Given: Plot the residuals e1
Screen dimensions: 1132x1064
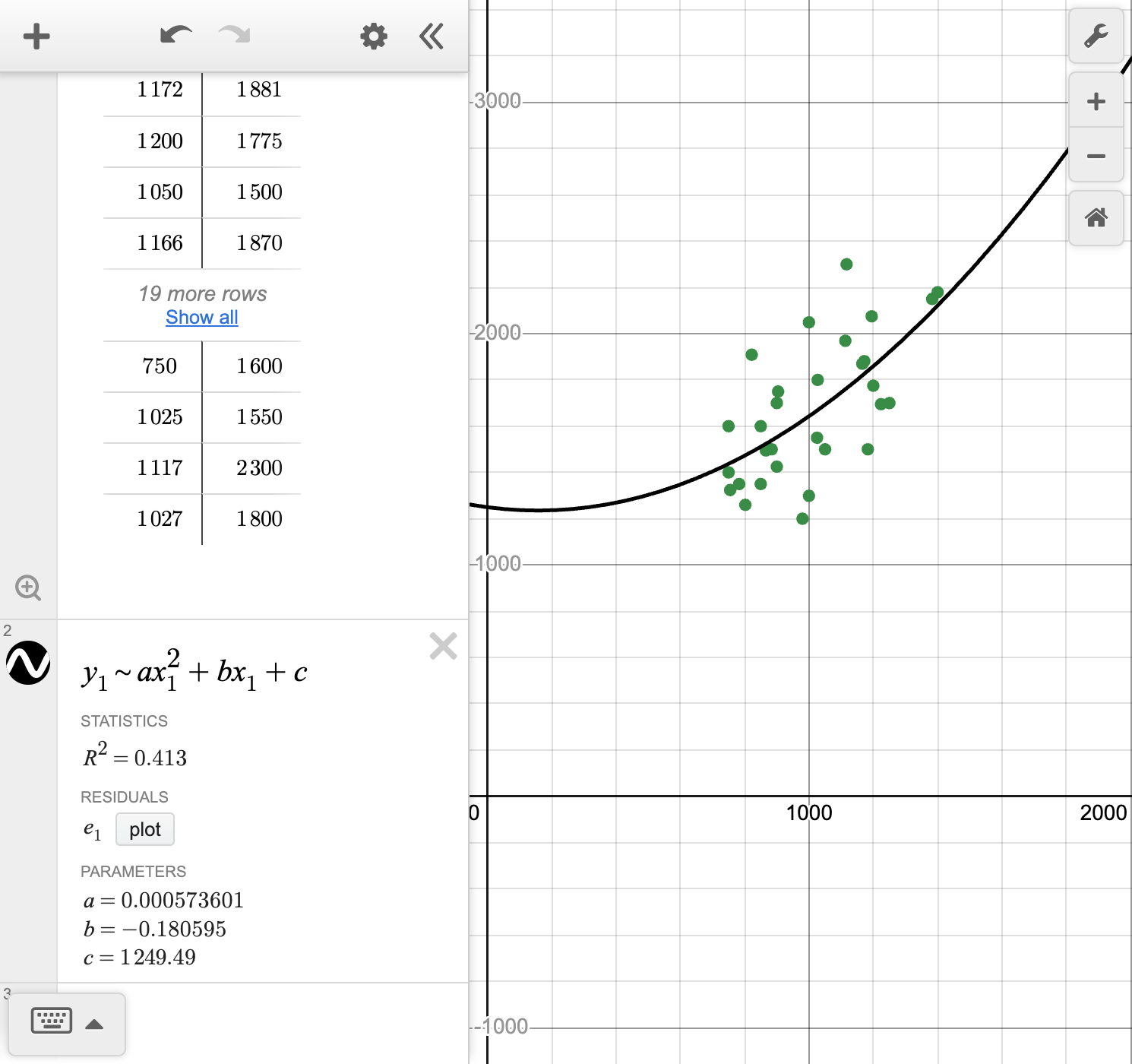Looking at the screenshot, I should tap(144, 829).
